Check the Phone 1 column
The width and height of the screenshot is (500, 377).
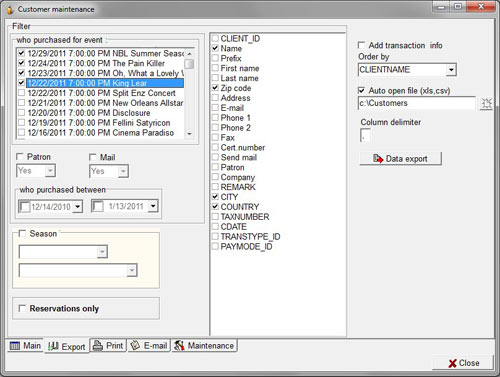[215, 118]
